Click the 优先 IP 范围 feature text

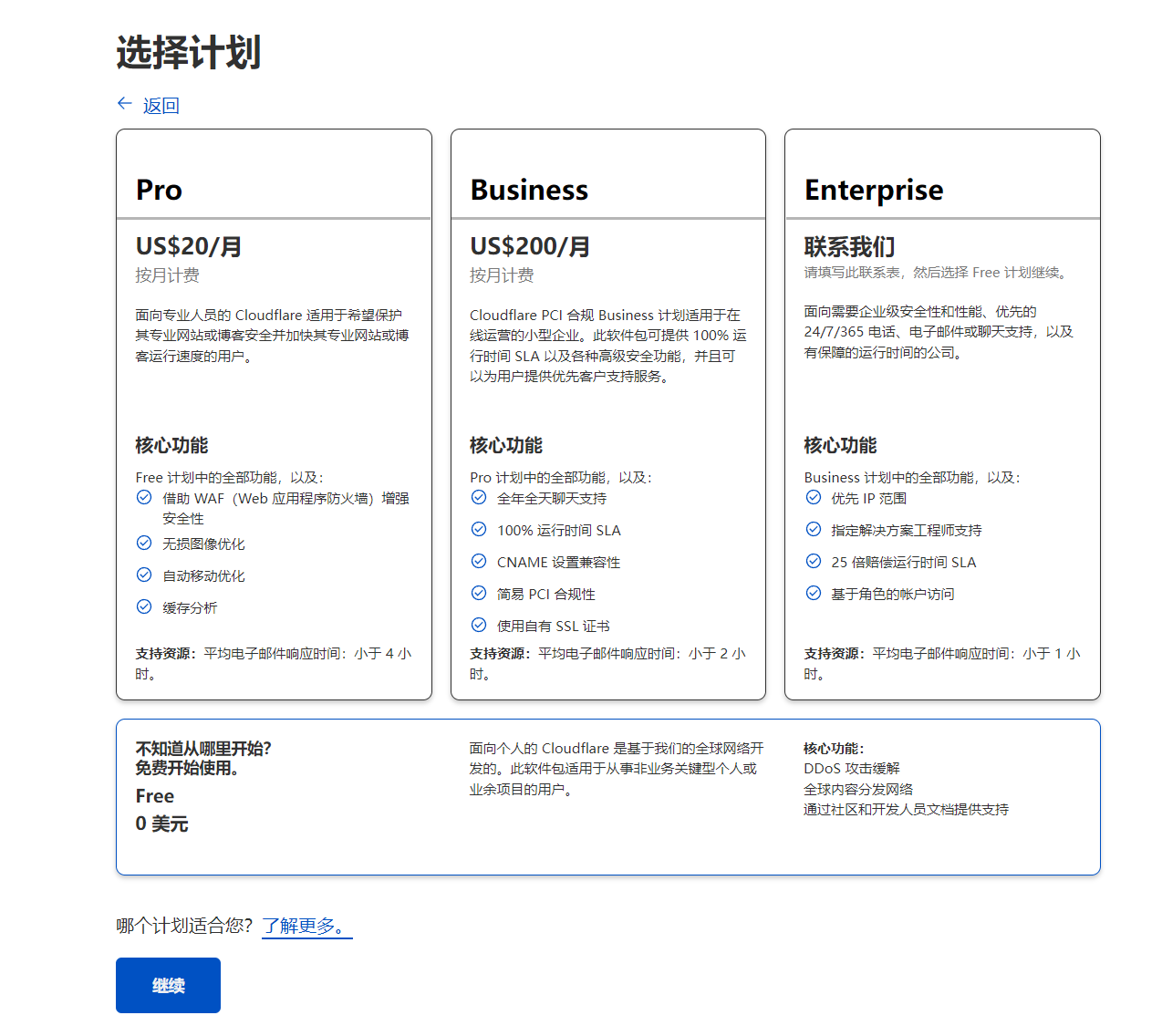coord(869,498)
